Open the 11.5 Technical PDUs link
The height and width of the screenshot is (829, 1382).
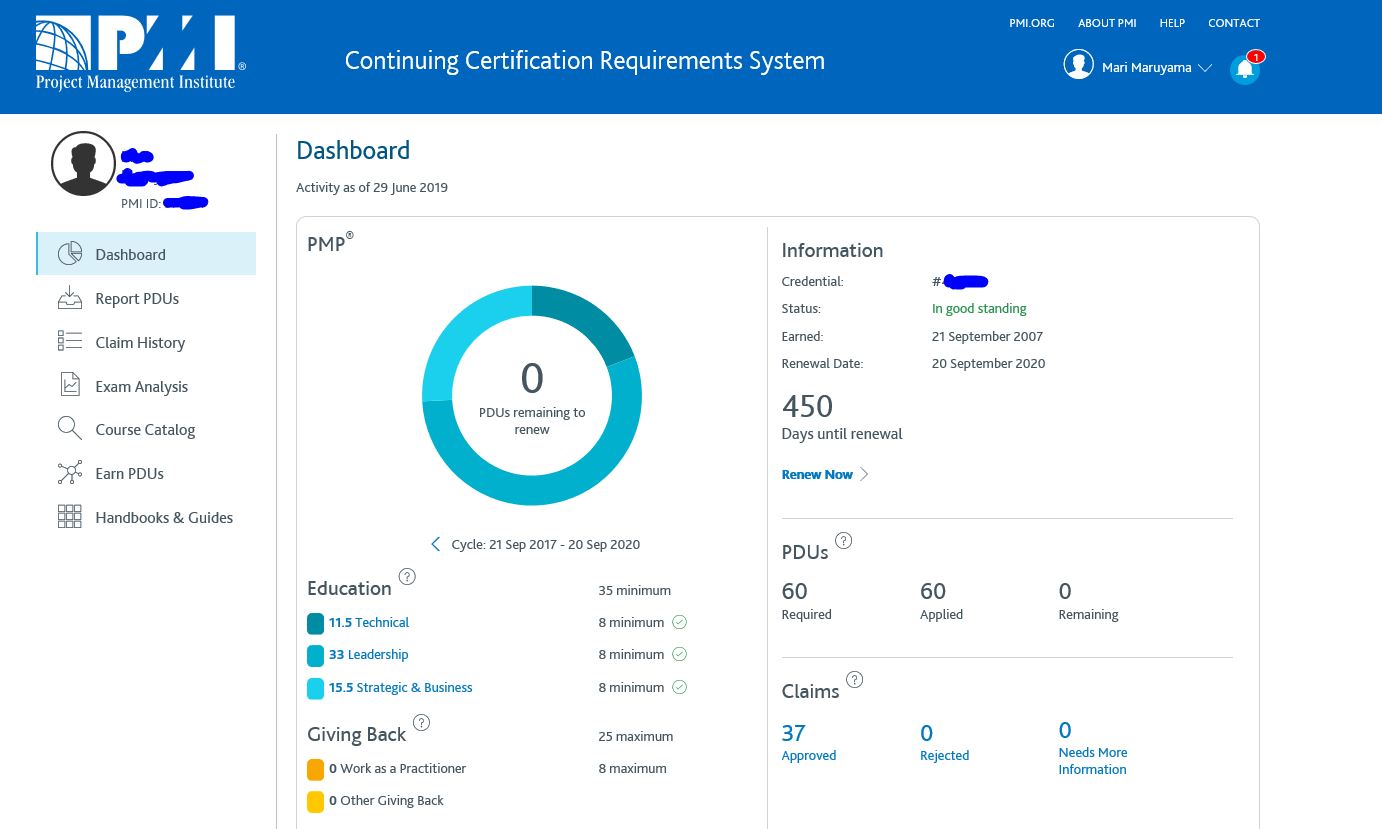pos(369,622)
